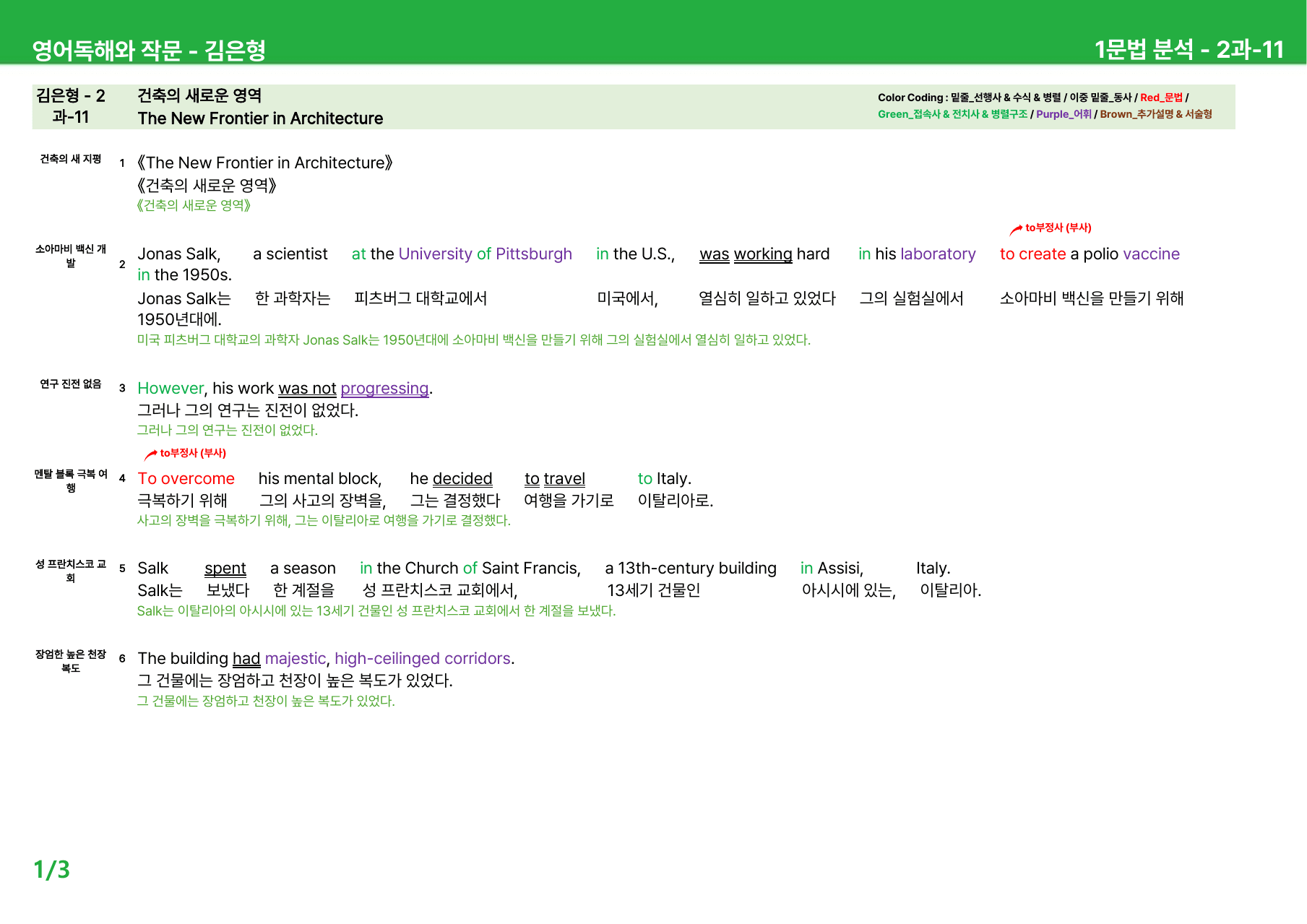Click the green translation starting Salk는 이탈리아의 아시시에
This screenshot has width=1307, height=924.
point(376,611)
